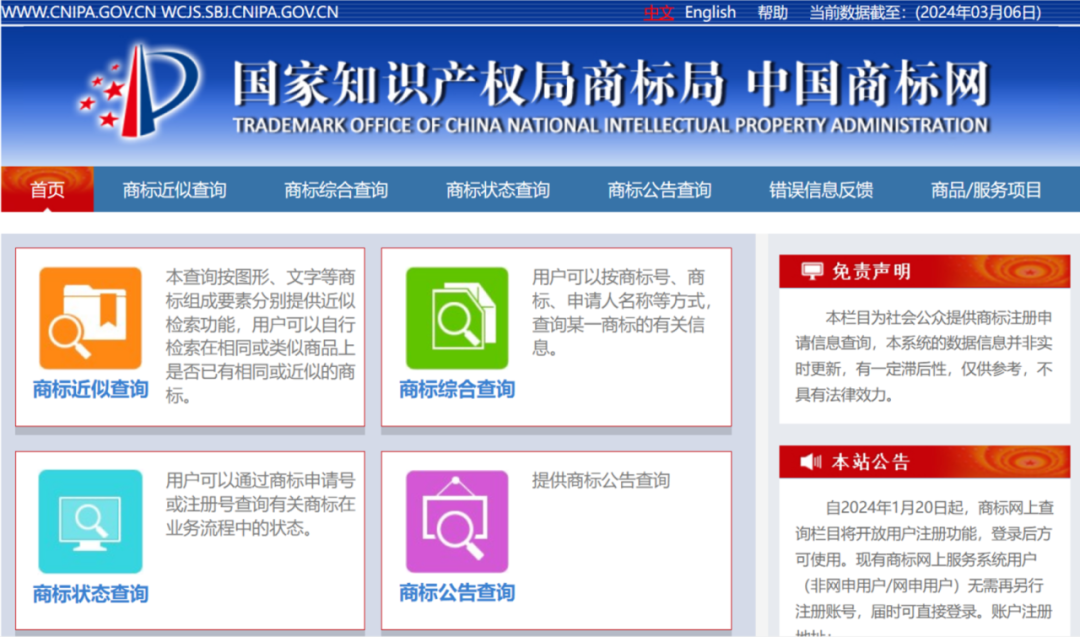Click the 本站公告 red header
This screenshot has width=1080, height=637.
tap(924, 461)
